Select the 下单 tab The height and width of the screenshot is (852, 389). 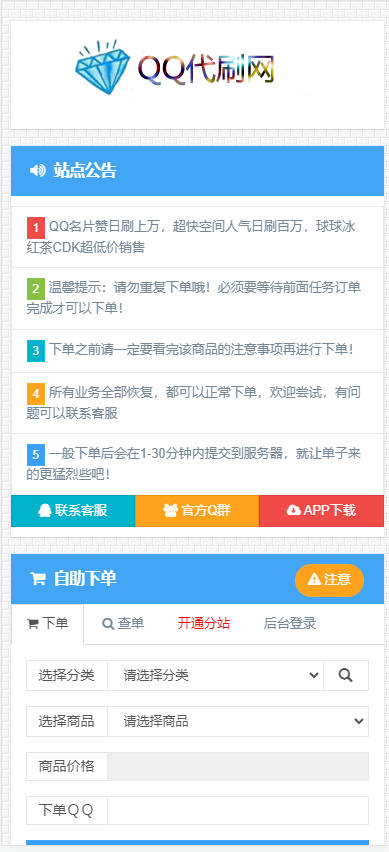pos(47,624)
